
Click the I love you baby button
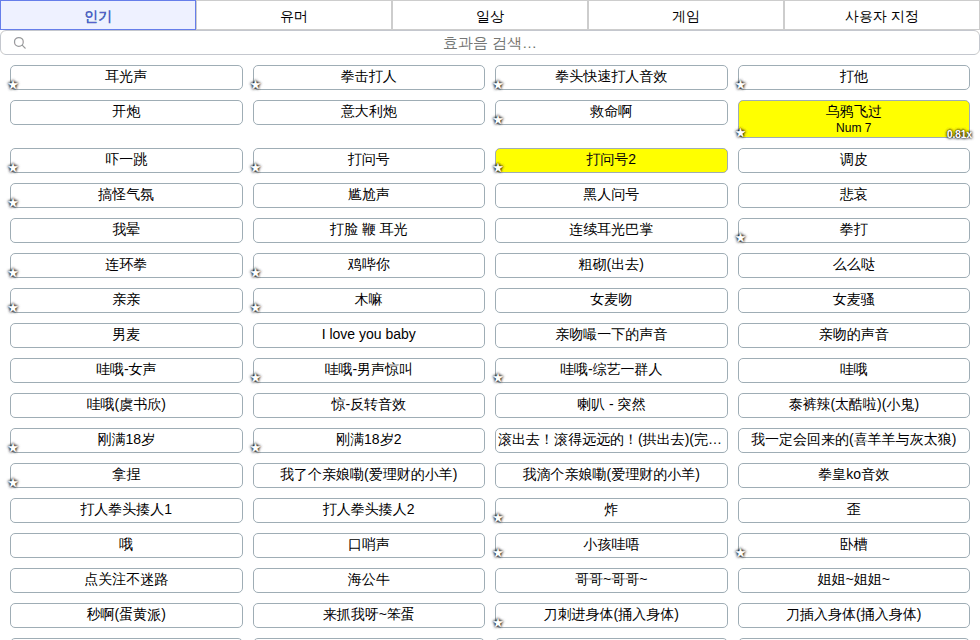point(369,335)
